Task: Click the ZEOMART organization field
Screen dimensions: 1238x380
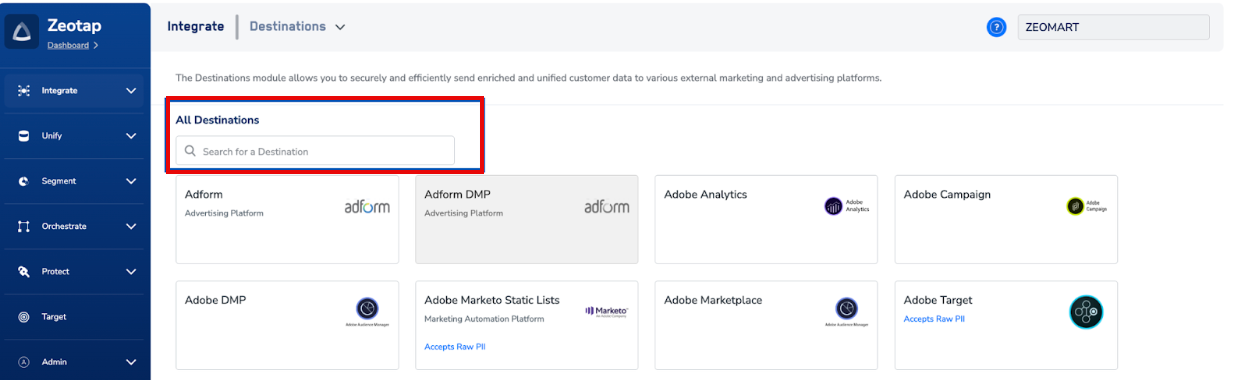Action: [1113, 28]
